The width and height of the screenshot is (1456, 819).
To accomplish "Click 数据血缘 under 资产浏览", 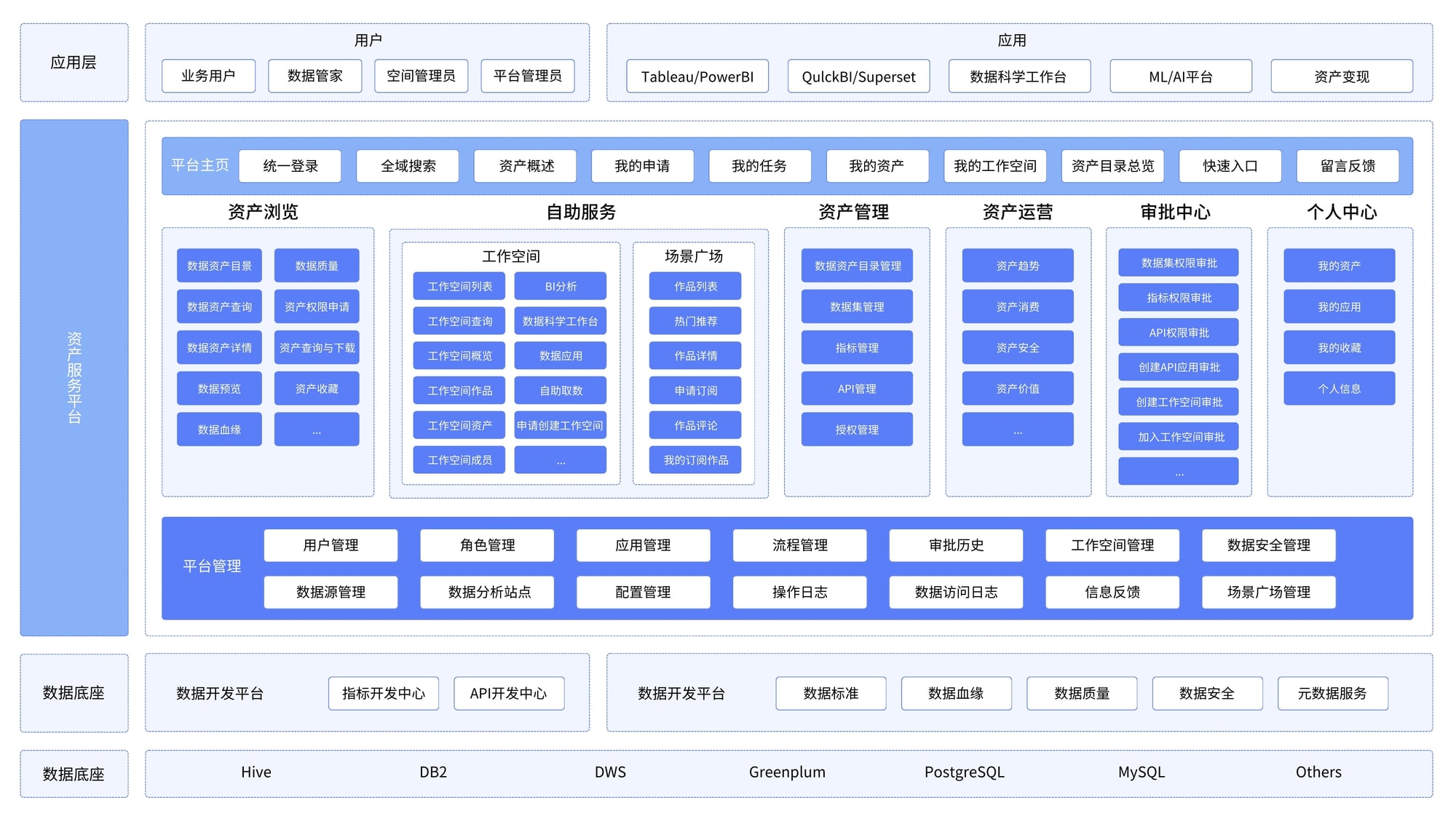I will (219, 430).
